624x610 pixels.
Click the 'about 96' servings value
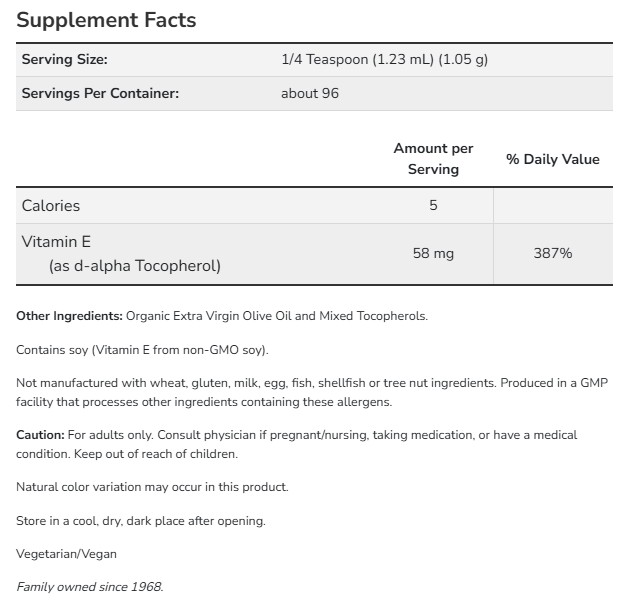click(x=312, y=94)
